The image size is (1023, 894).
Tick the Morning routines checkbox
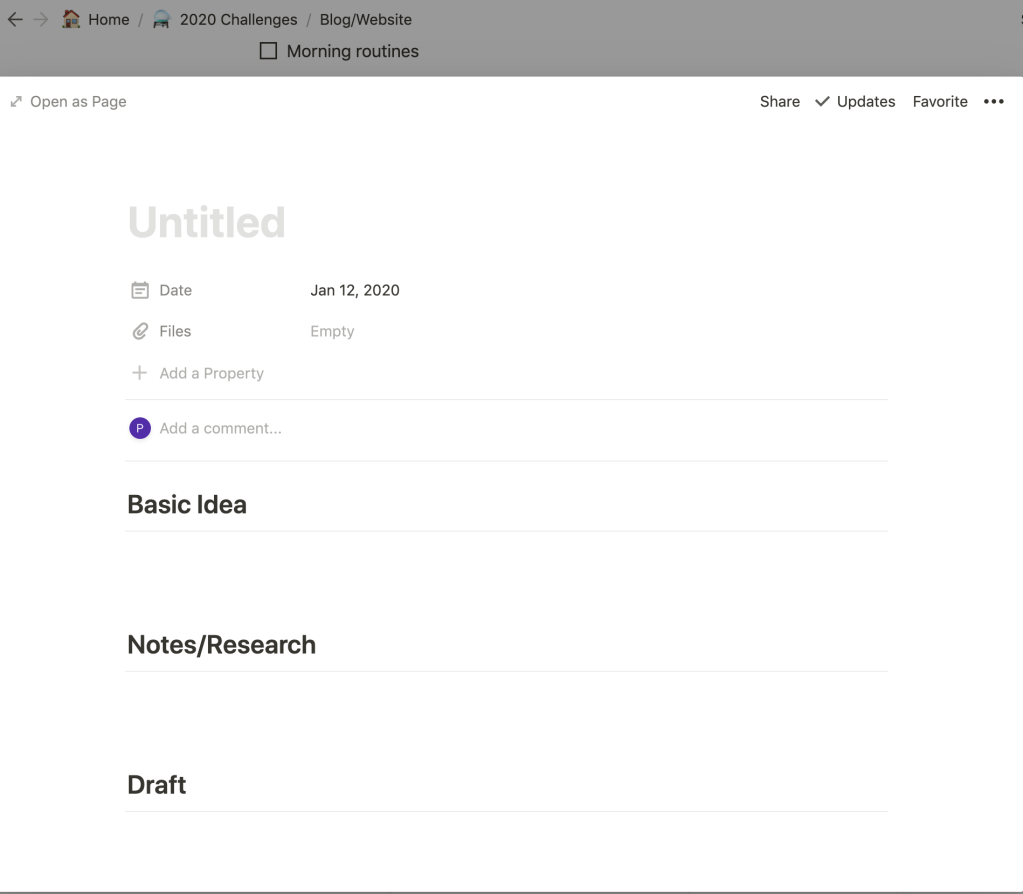[268, 51]
